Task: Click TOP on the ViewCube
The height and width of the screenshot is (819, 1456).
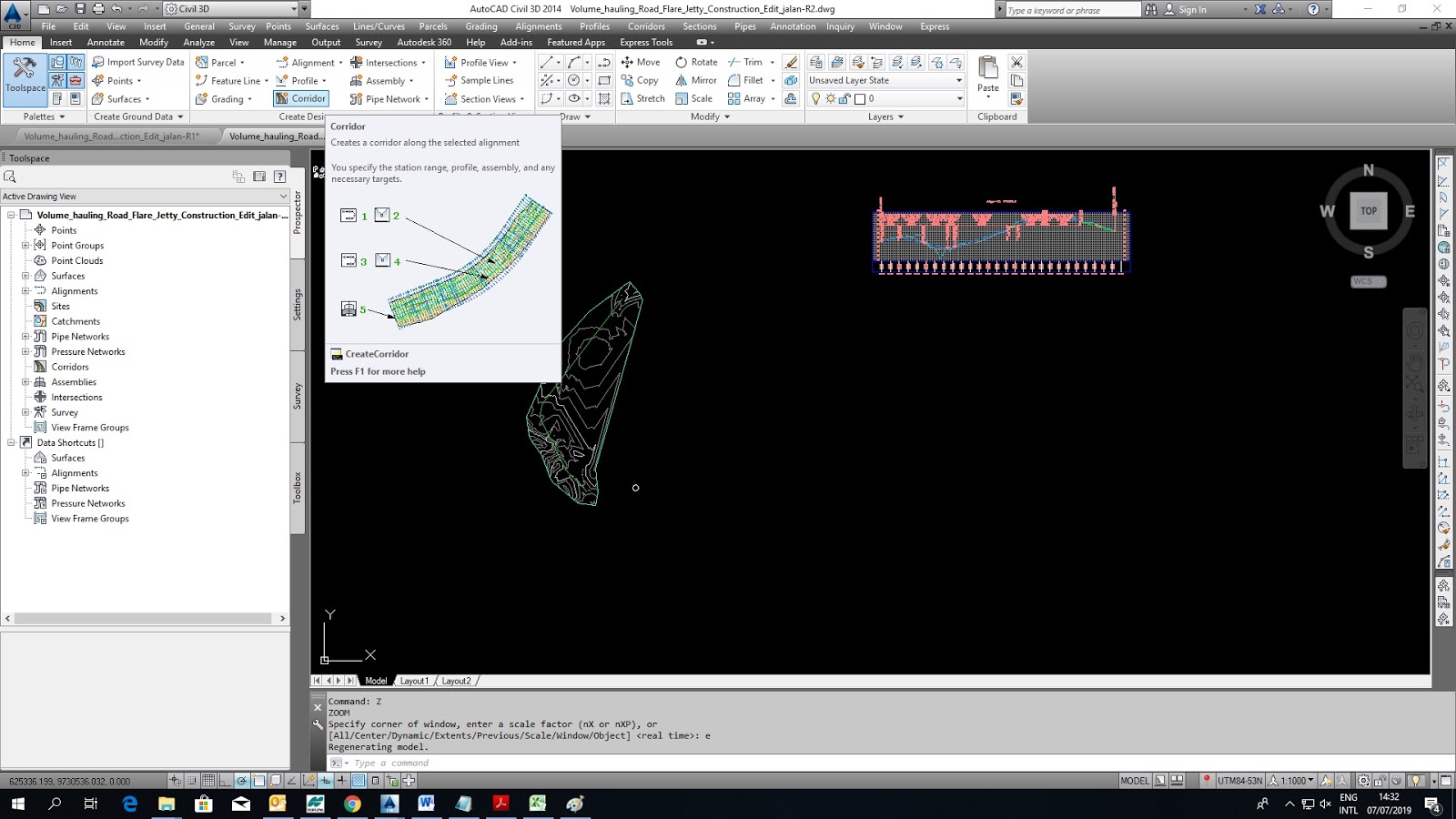Action: tap(1369, 211)
